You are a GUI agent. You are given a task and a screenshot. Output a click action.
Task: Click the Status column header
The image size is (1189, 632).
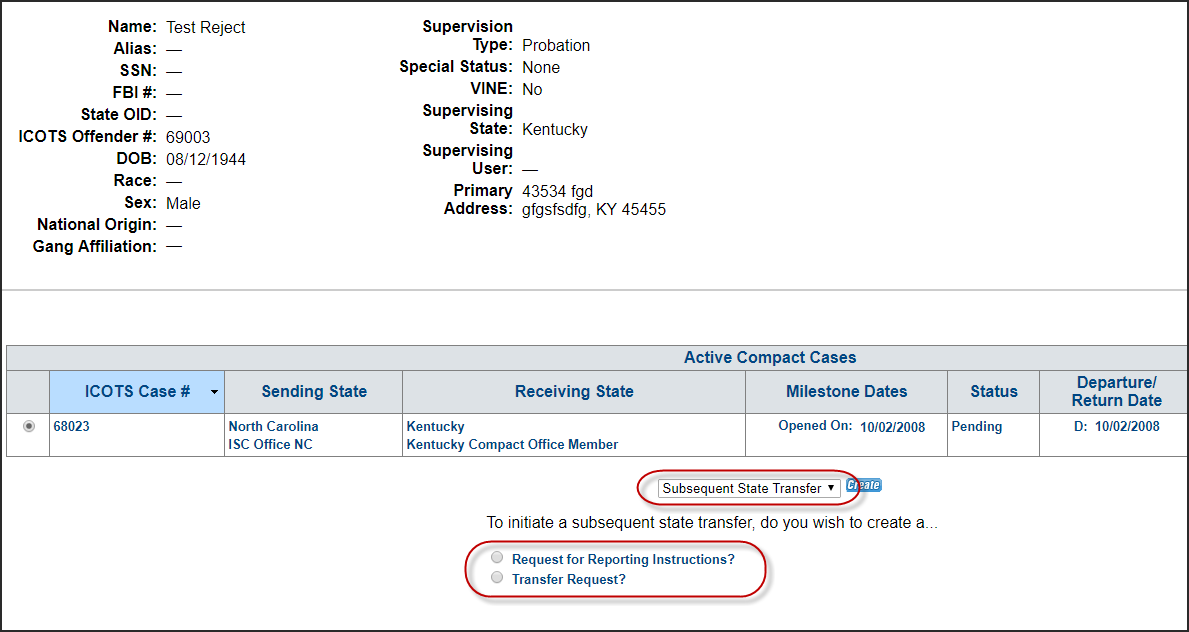tap(993, 392)
